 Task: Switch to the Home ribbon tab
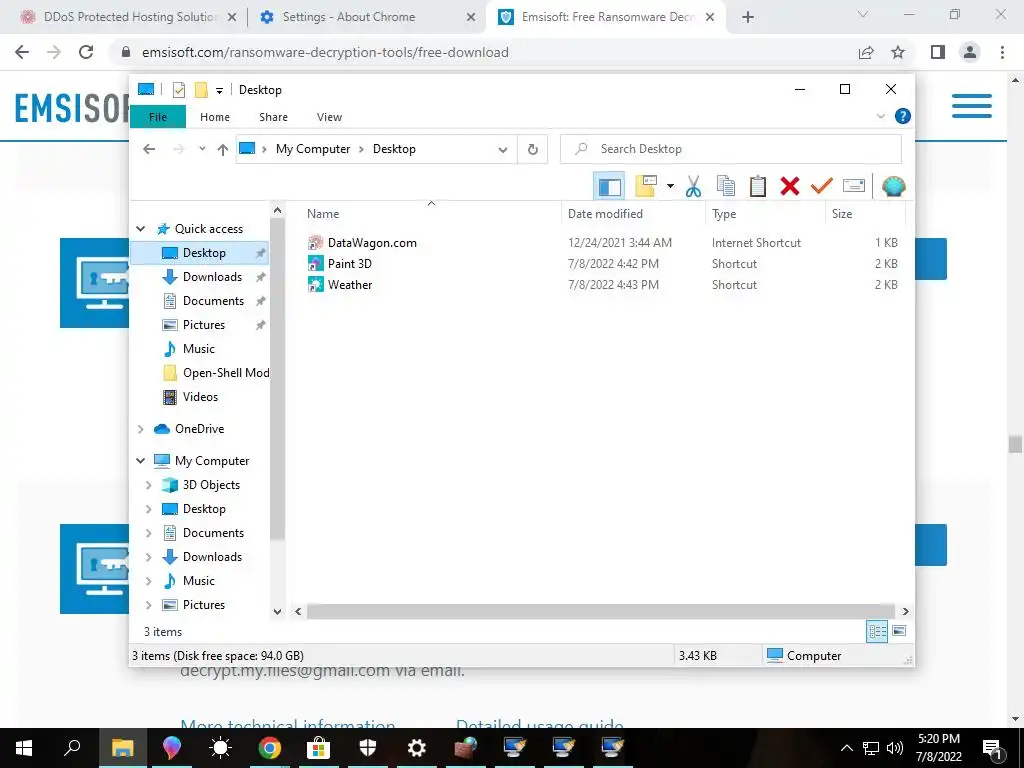click(215, 117)
